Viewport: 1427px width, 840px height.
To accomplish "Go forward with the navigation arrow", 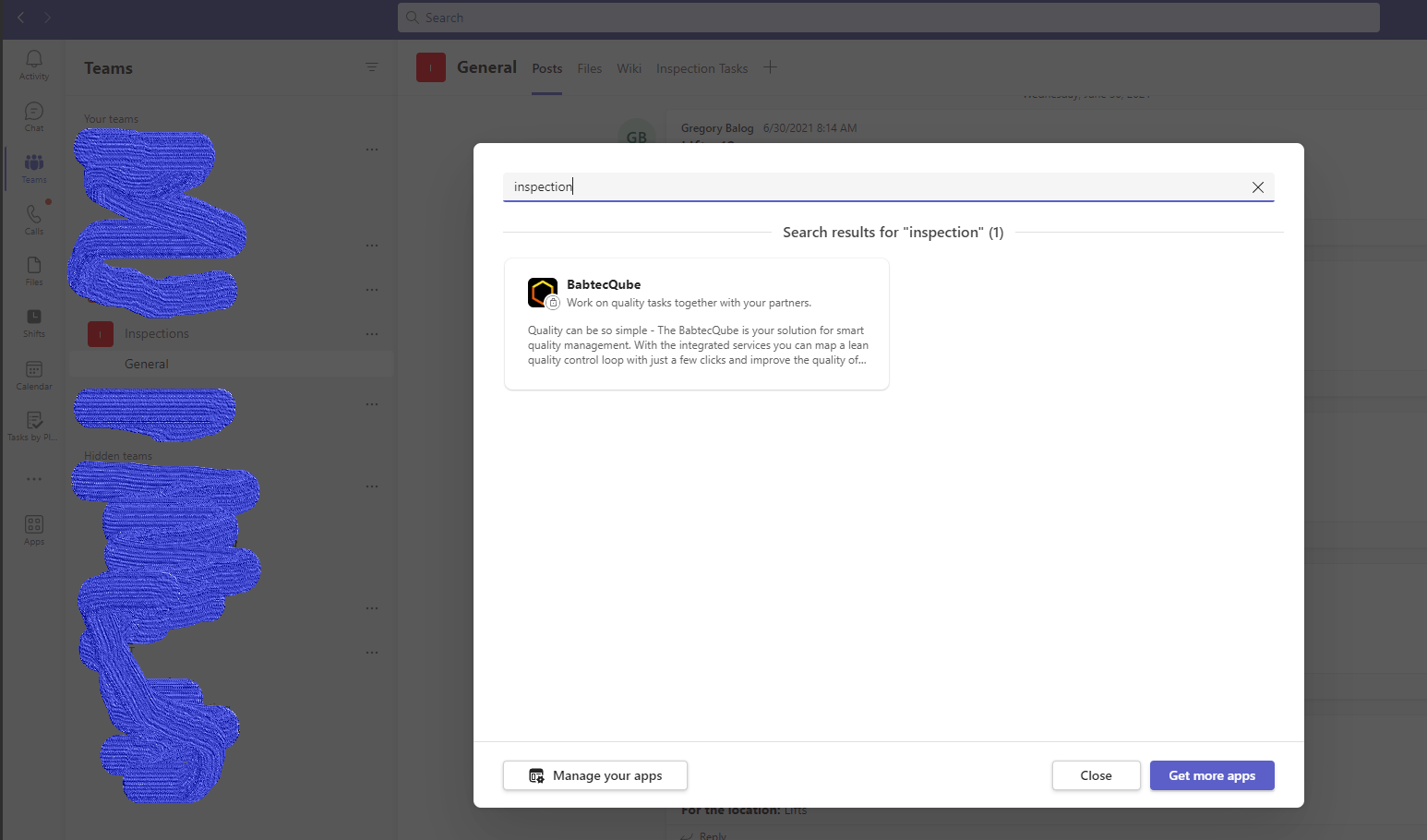I will [x=47, y=18].
